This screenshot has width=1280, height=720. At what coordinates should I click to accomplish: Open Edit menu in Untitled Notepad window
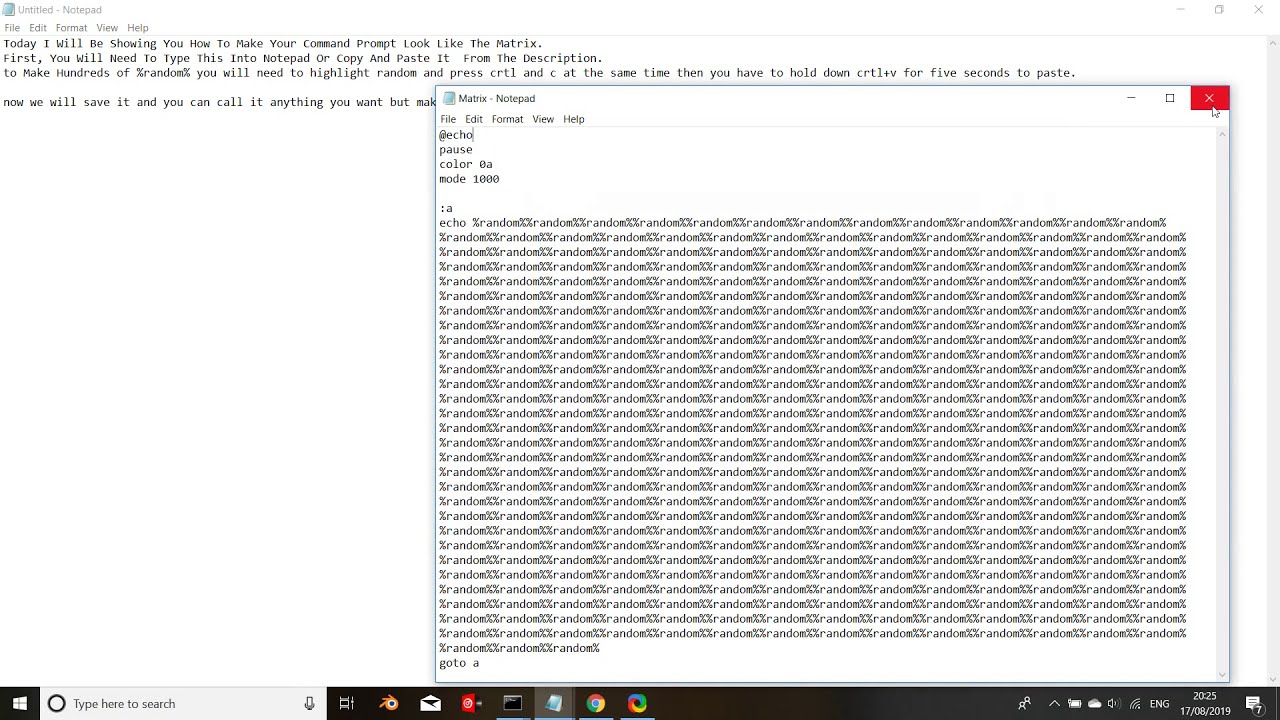click(x=38, y=28)
